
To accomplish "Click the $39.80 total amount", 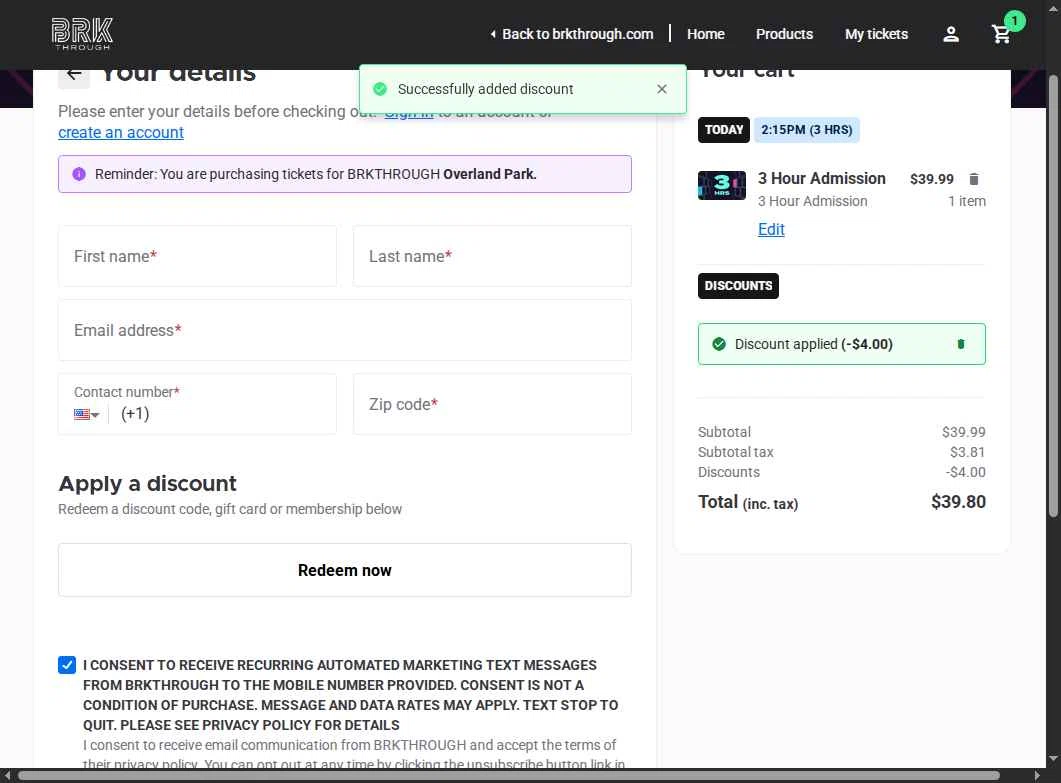I will click(x=958, y=501).
